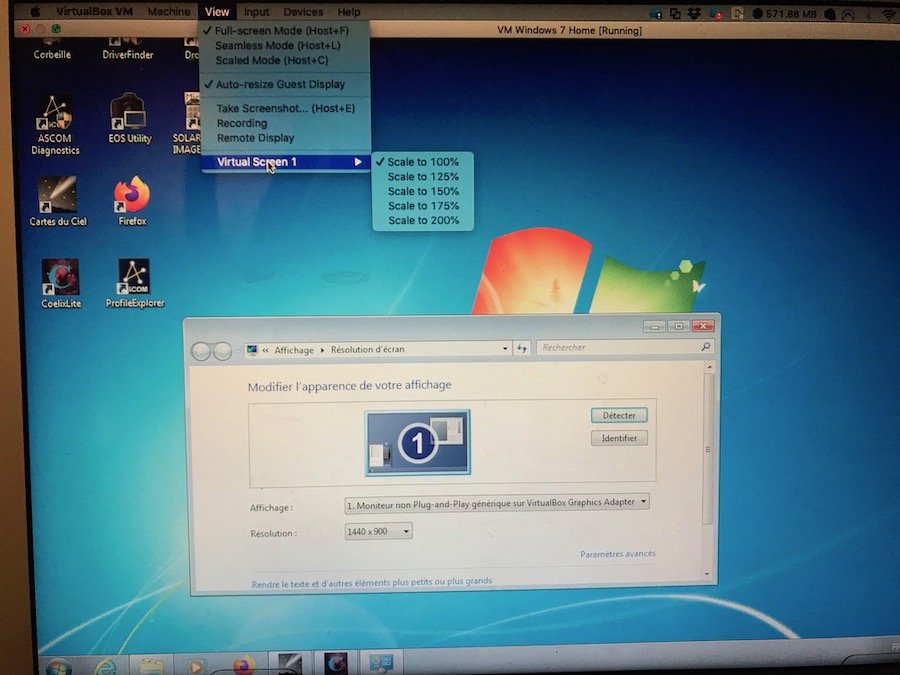
Task: Open Windows Explorer folder in taskbar
Action: [151, 667]
